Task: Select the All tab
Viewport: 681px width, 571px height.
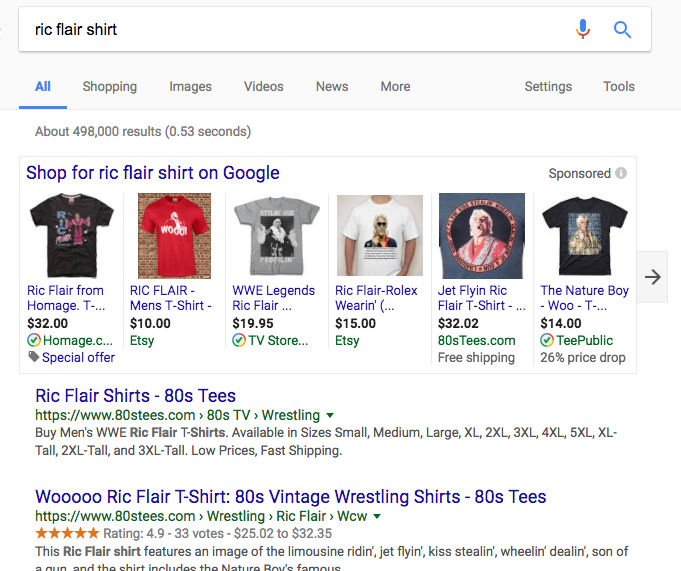Action: pyautogui.click(x=43, y=86)
